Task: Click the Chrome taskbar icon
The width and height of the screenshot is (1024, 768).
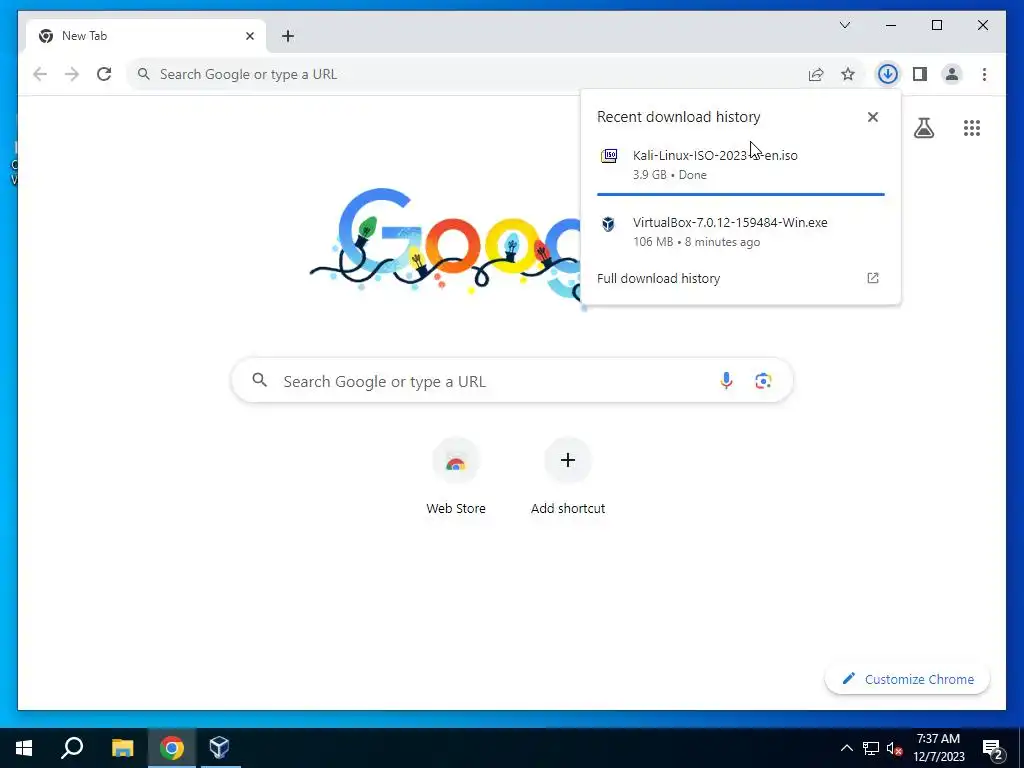Action: [171, 748]
